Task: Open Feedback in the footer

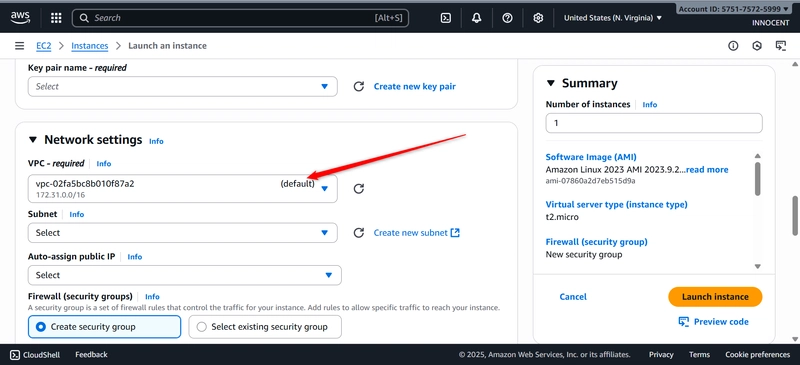Action: click(x=91, y=354)
